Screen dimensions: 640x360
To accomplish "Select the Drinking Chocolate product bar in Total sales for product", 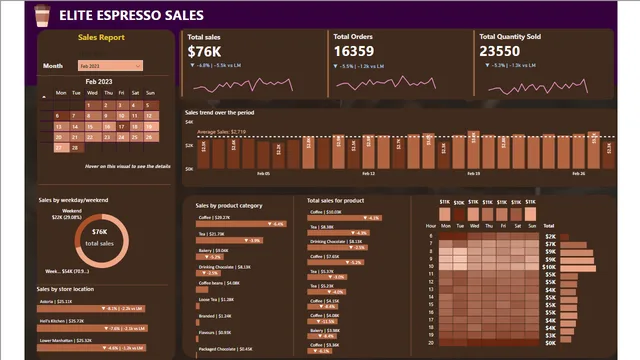I will (x=338, y=247).
